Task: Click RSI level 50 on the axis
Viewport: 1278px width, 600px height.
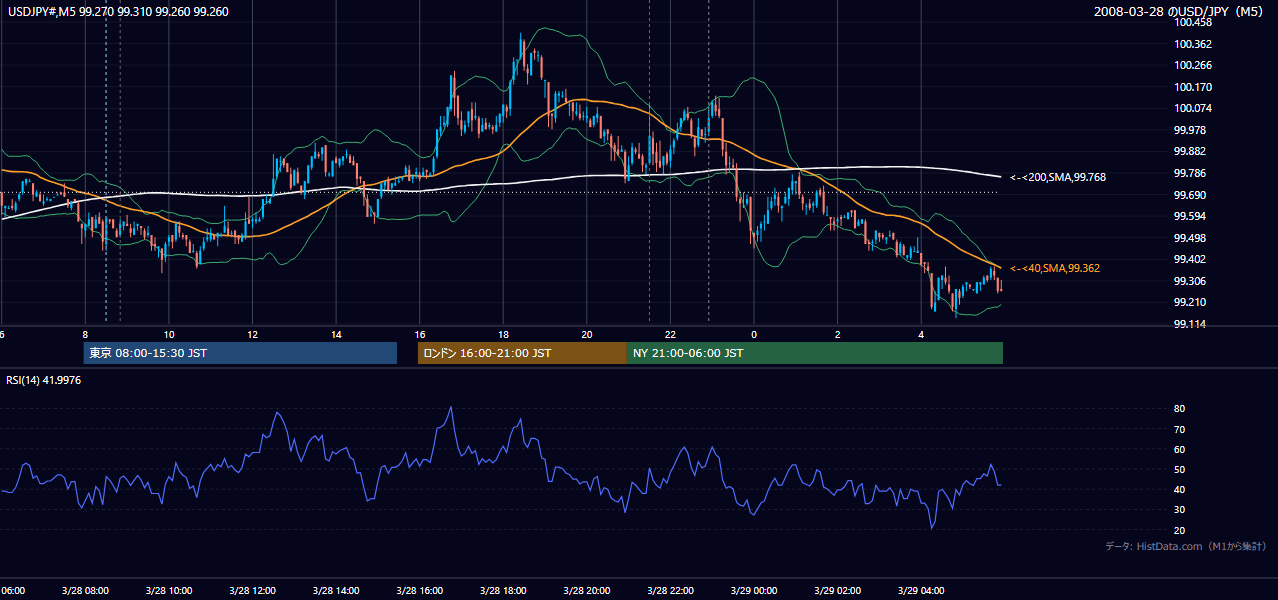Action: pyautogui.click(x=1180, y=469)
